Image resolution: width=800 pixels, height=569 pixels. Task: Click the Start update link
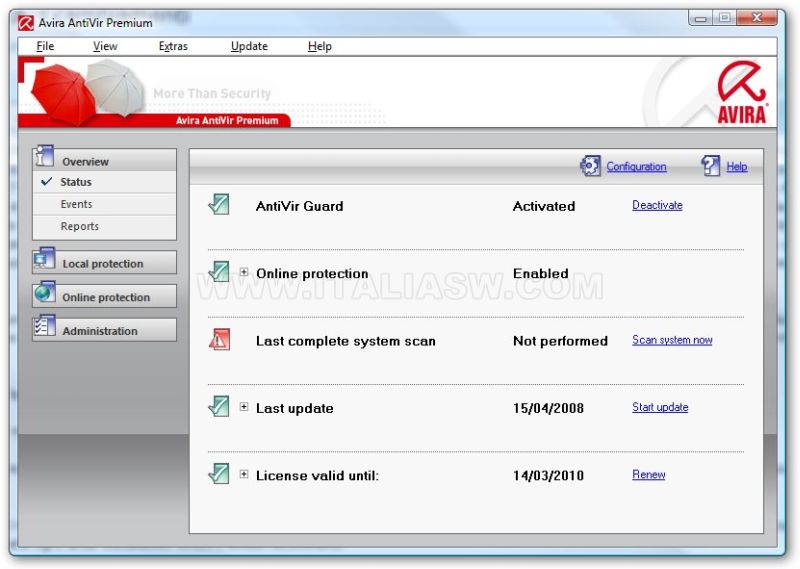coord(660,407)
